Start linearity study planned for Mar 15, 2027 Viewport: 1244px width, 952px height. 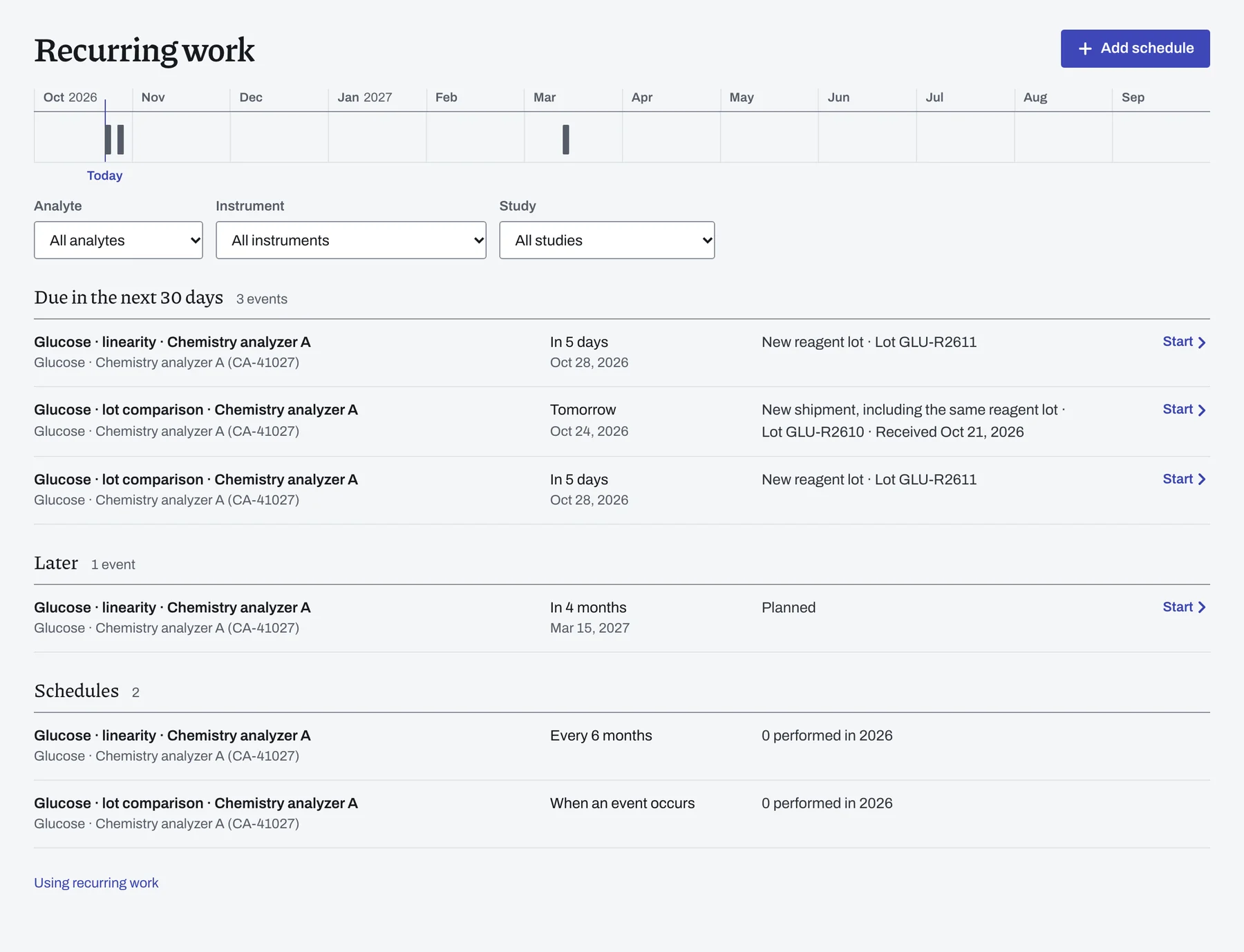pos(1184,607)
